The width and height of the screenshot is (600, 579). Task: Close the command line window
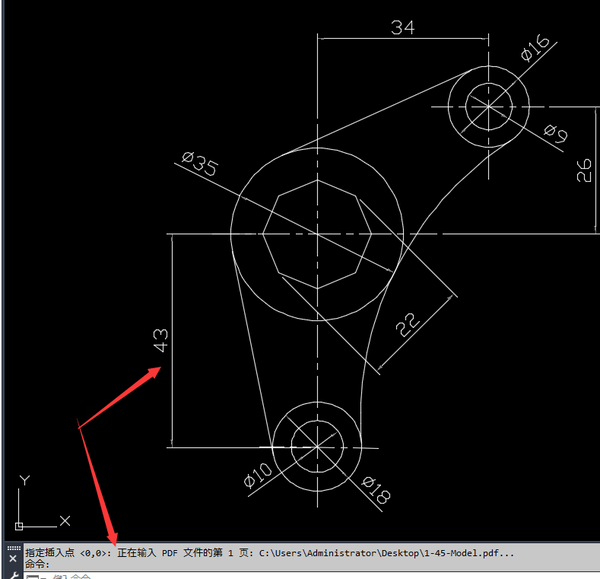13,558
